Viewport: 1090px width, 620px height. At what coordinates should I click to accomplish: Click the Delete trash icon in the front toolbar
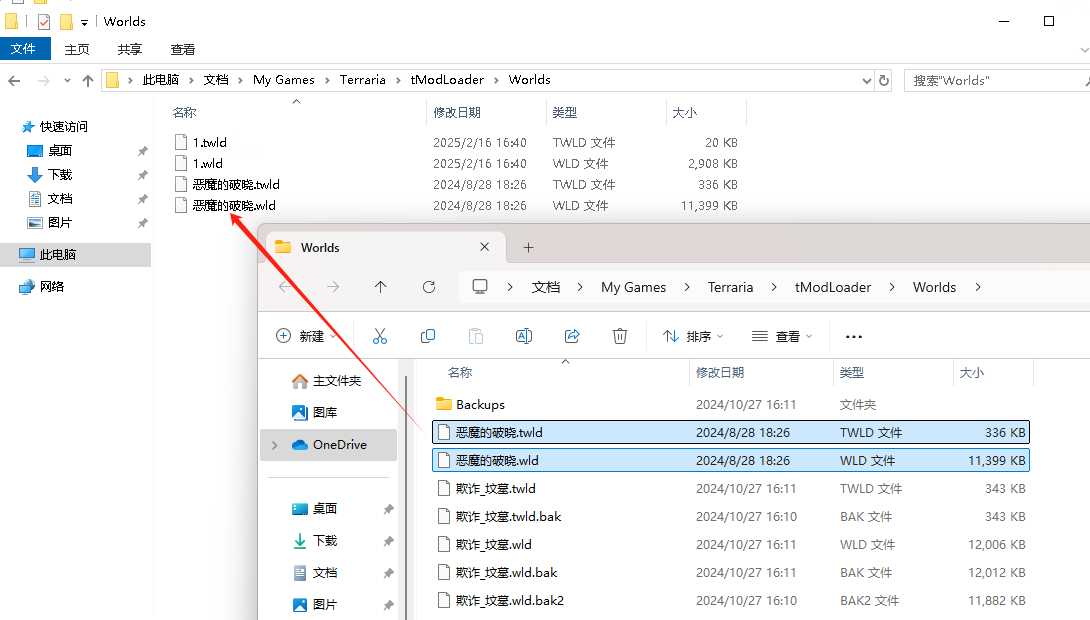[619, 336]
